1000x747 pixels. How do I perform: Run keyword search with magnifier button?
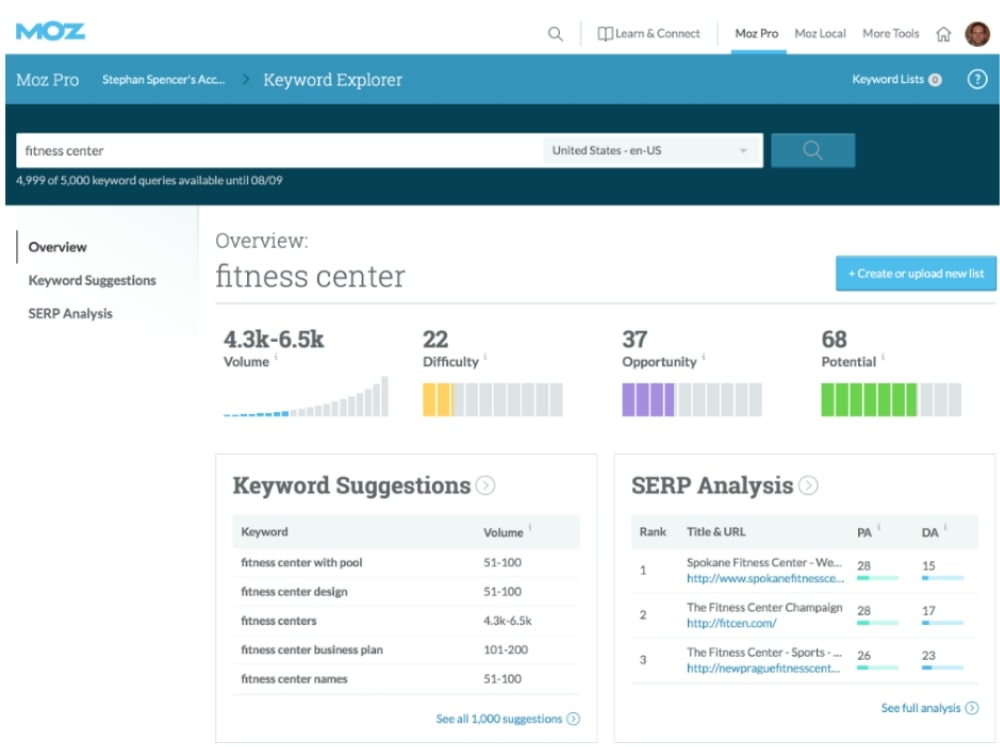pyautogui.click(x=812, y=151)
